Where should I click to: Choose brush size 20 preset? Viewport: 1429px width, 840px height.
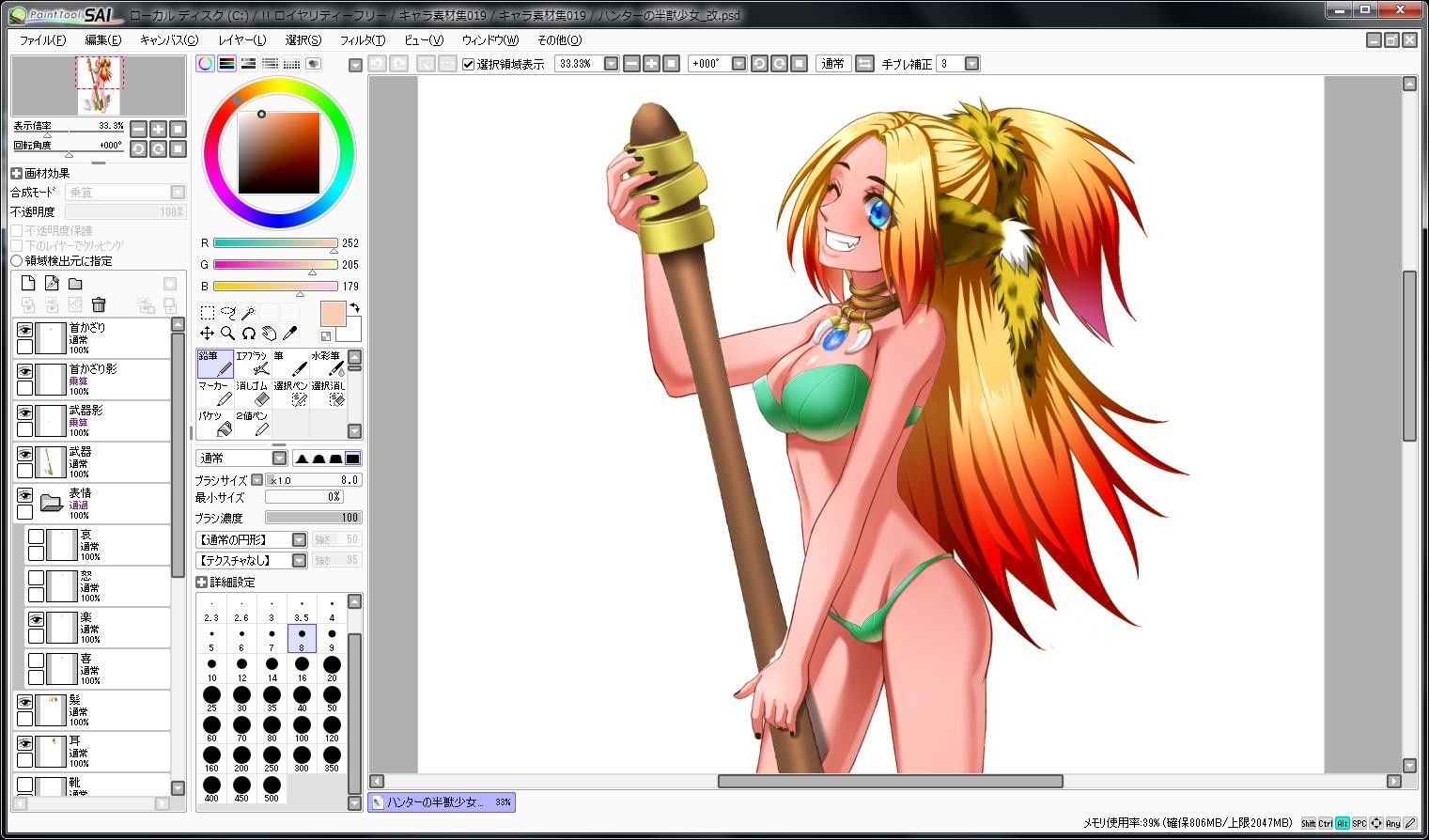point(332,669)
